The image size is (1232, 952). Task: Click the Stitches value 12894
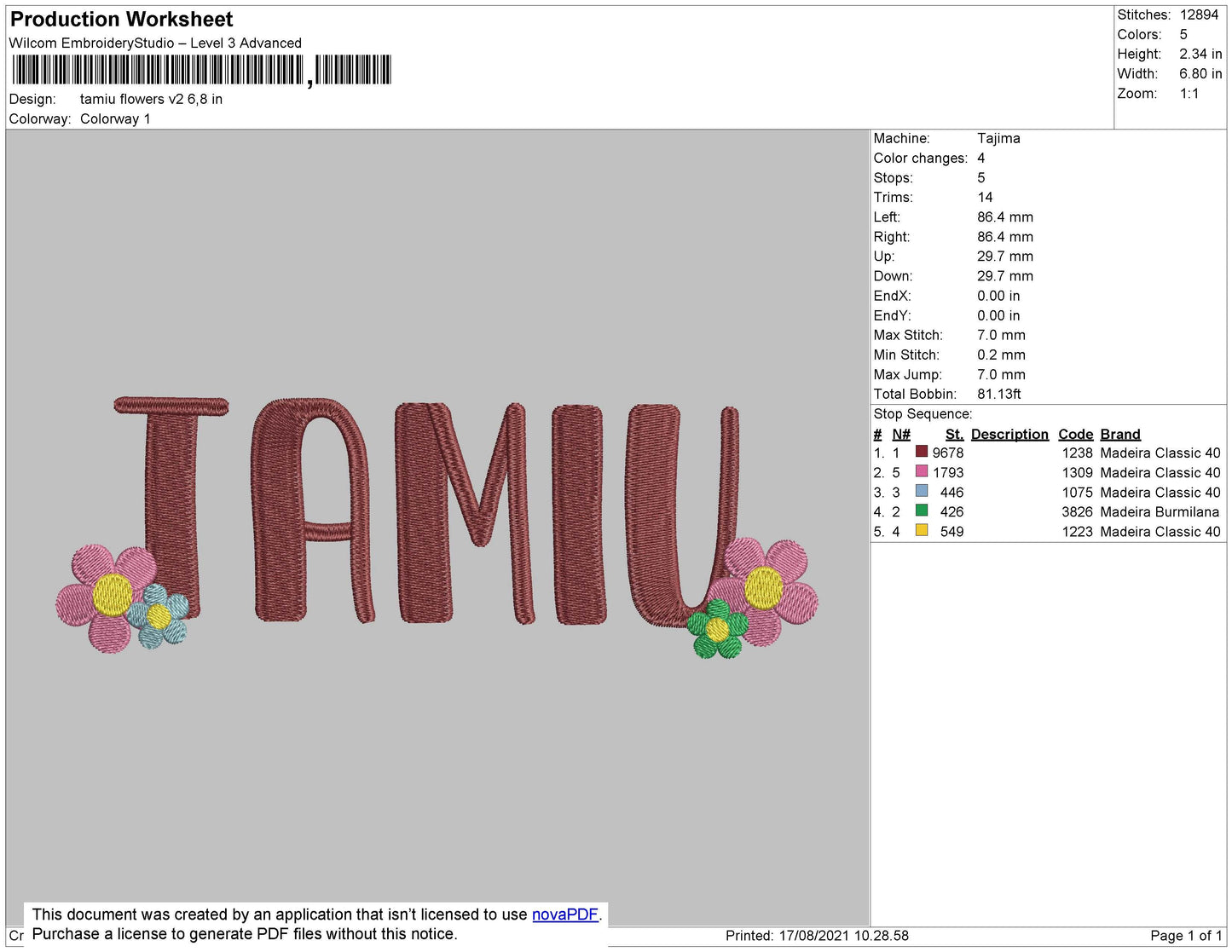[x=1200, y=15]
